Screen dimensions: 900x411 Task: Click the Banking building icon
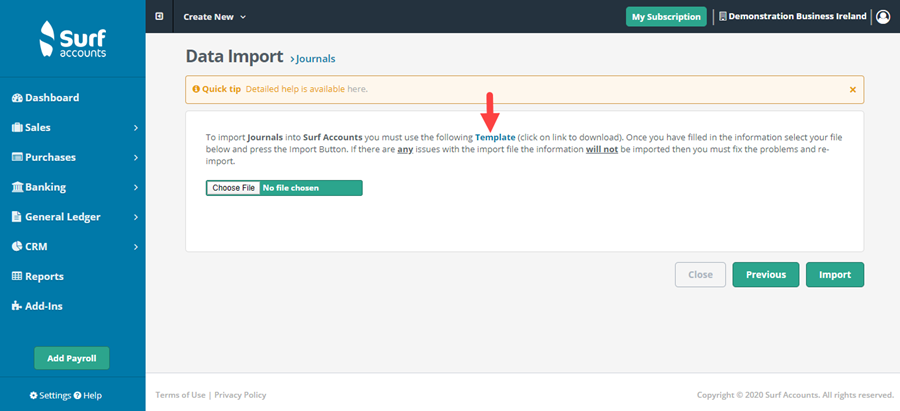tap(17, 187)
